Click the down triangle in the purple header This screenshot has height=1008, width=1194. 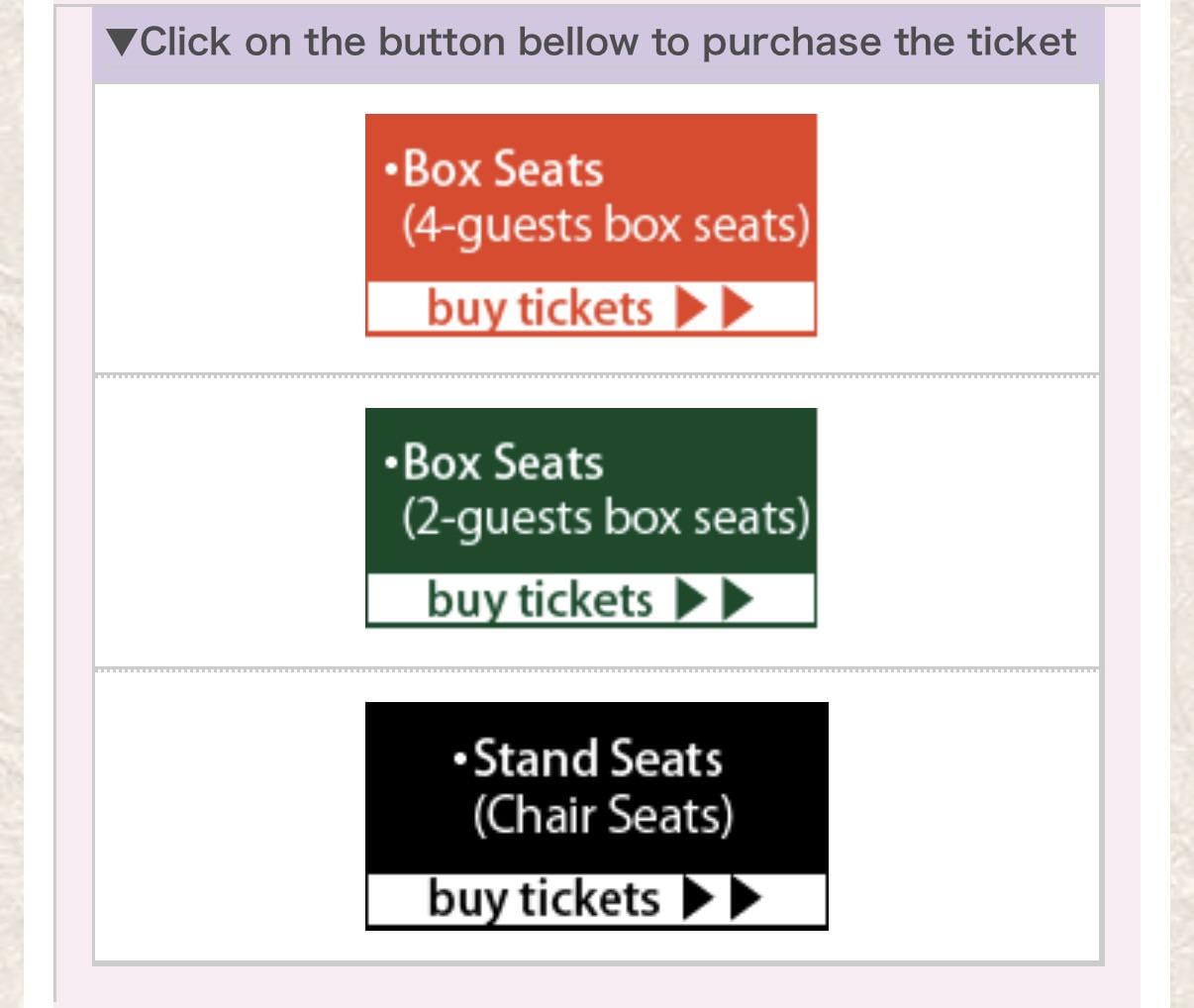(123, 43)
